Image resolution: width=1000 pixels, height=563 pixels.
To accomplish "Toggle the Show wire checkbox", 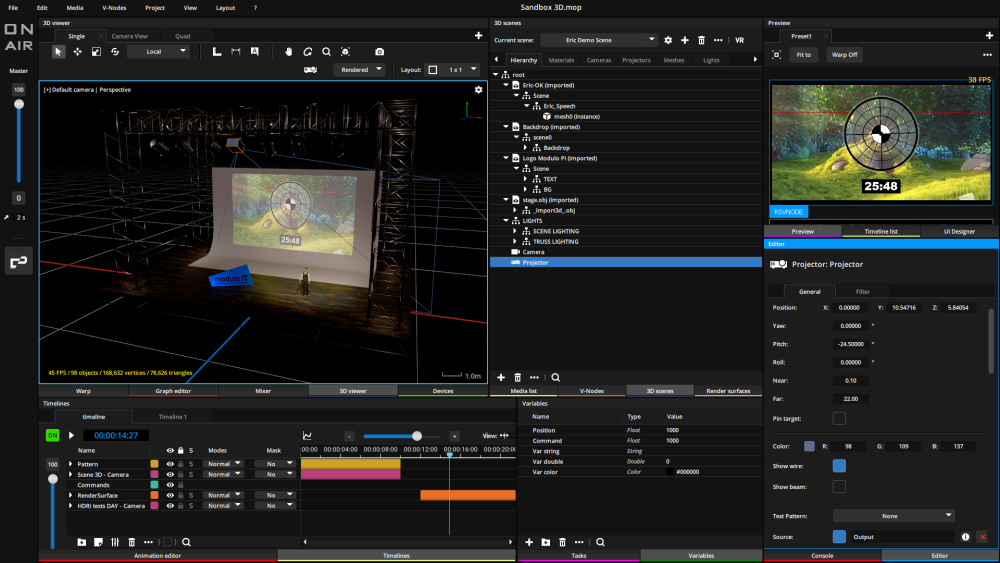I will tap(839, 465).
